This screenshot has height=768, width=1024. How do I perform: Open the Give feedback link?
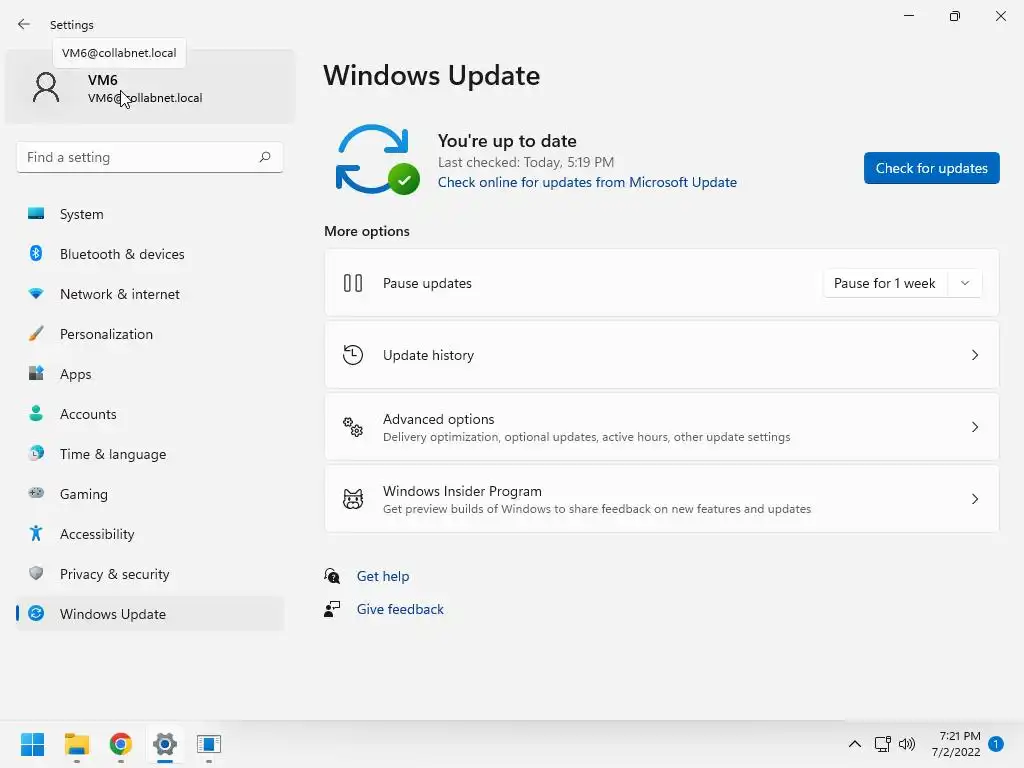click(400, 609)
